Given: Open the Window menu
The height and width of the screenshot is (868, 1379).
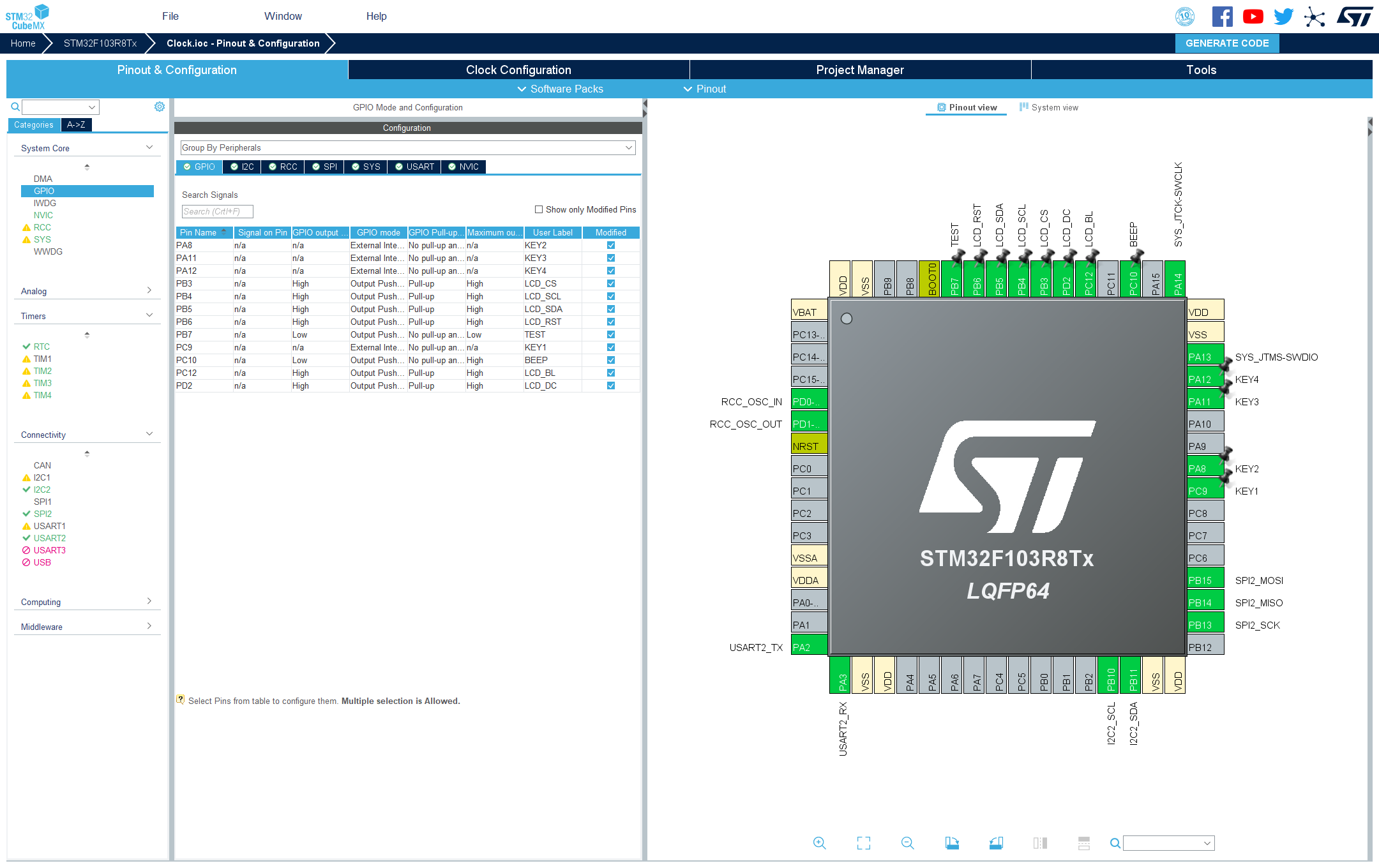Looking at the screenshot, I should pyautogui.click(x=283, y=16).
